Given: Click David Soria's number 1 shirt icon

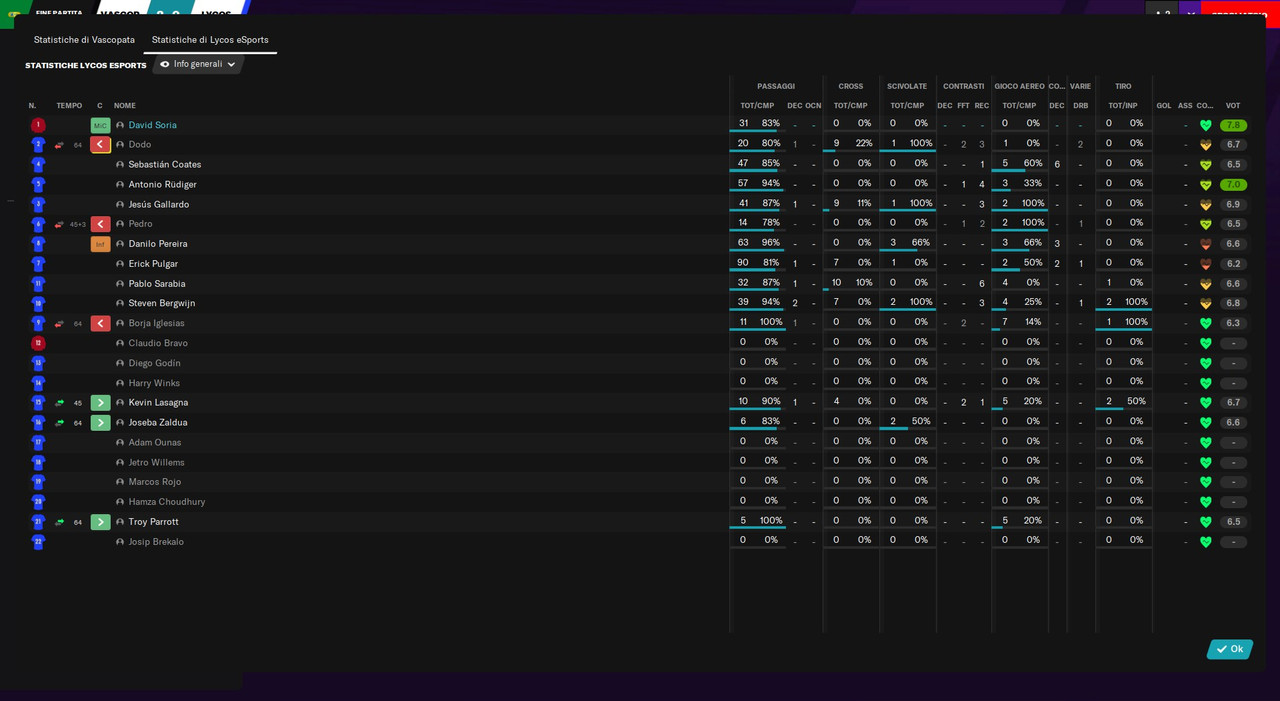Looking at the screenshot, I should pyautogui.click(x=38, y=125).
